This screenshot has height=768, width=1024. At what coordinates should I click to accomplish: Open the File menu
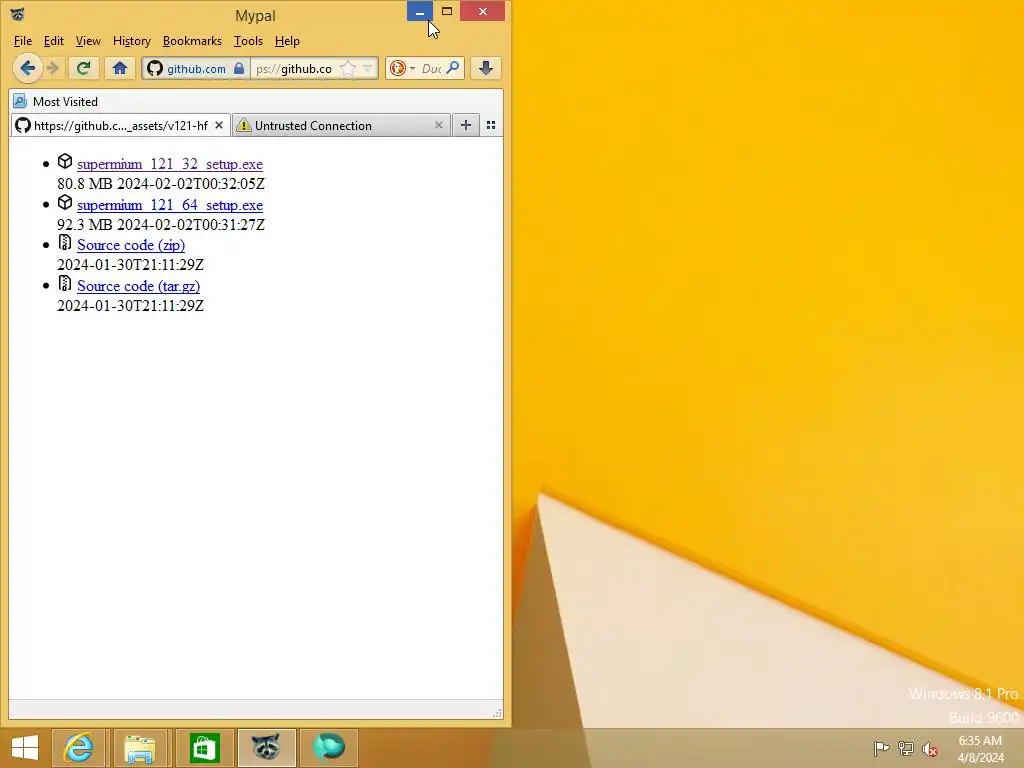point(23,41)
